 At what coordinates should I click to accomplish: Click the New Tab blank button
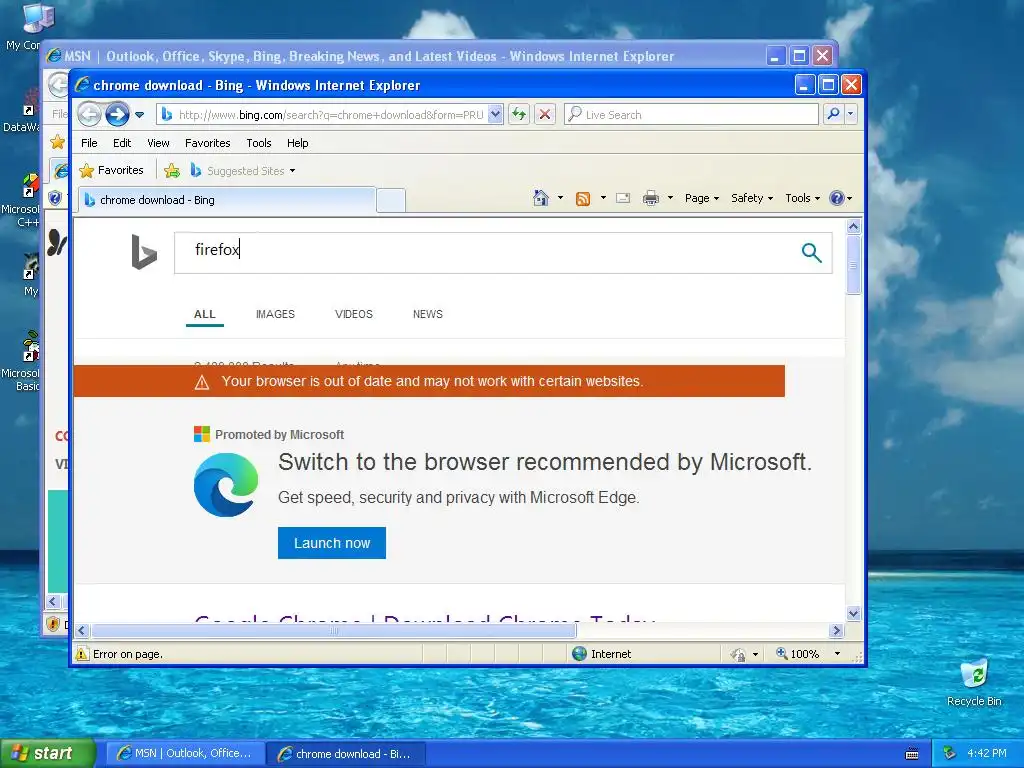(391, 200)
